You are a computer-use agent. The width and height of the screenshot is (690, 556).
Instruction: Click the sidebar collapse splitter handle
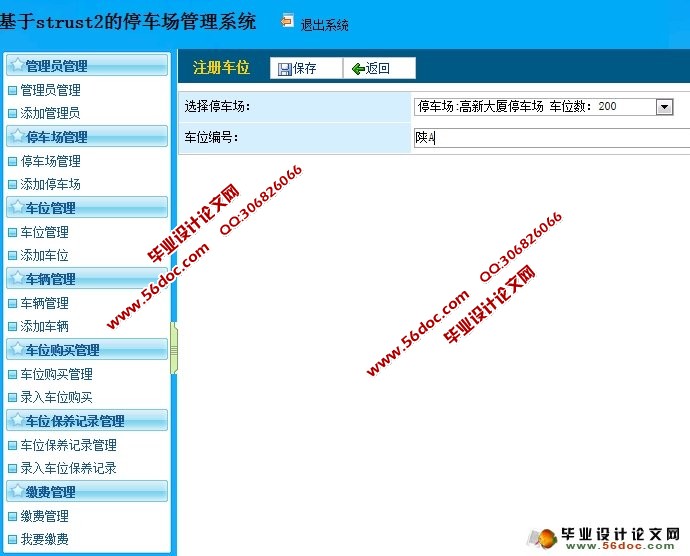tap(174, 348)
